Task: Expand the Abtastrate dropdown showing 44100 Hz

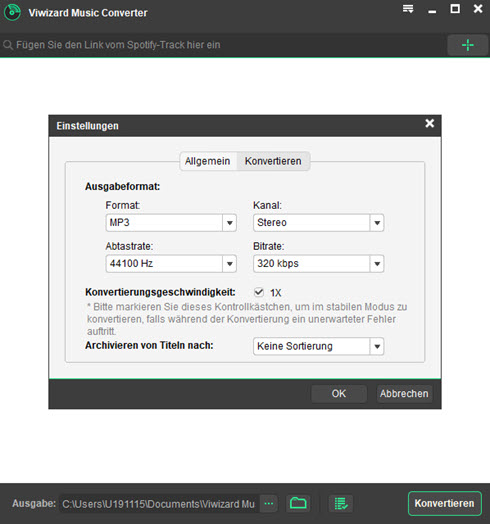Action: point(171,264)
